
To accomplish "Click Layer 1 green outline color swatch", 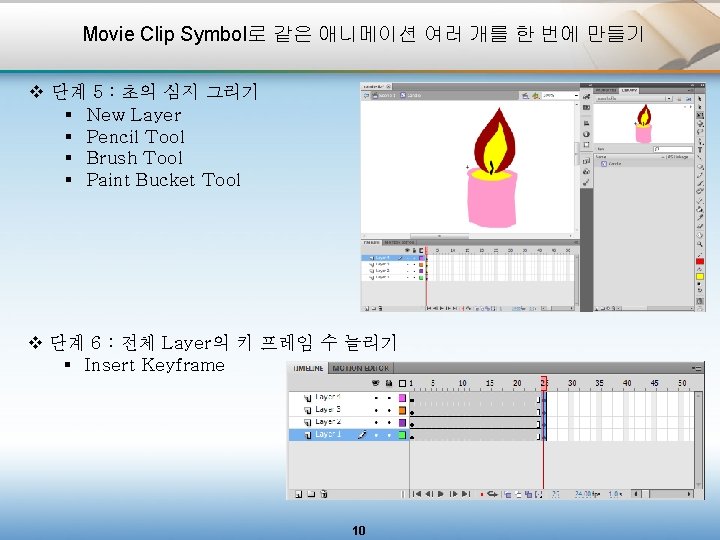I will coord(402,435).
